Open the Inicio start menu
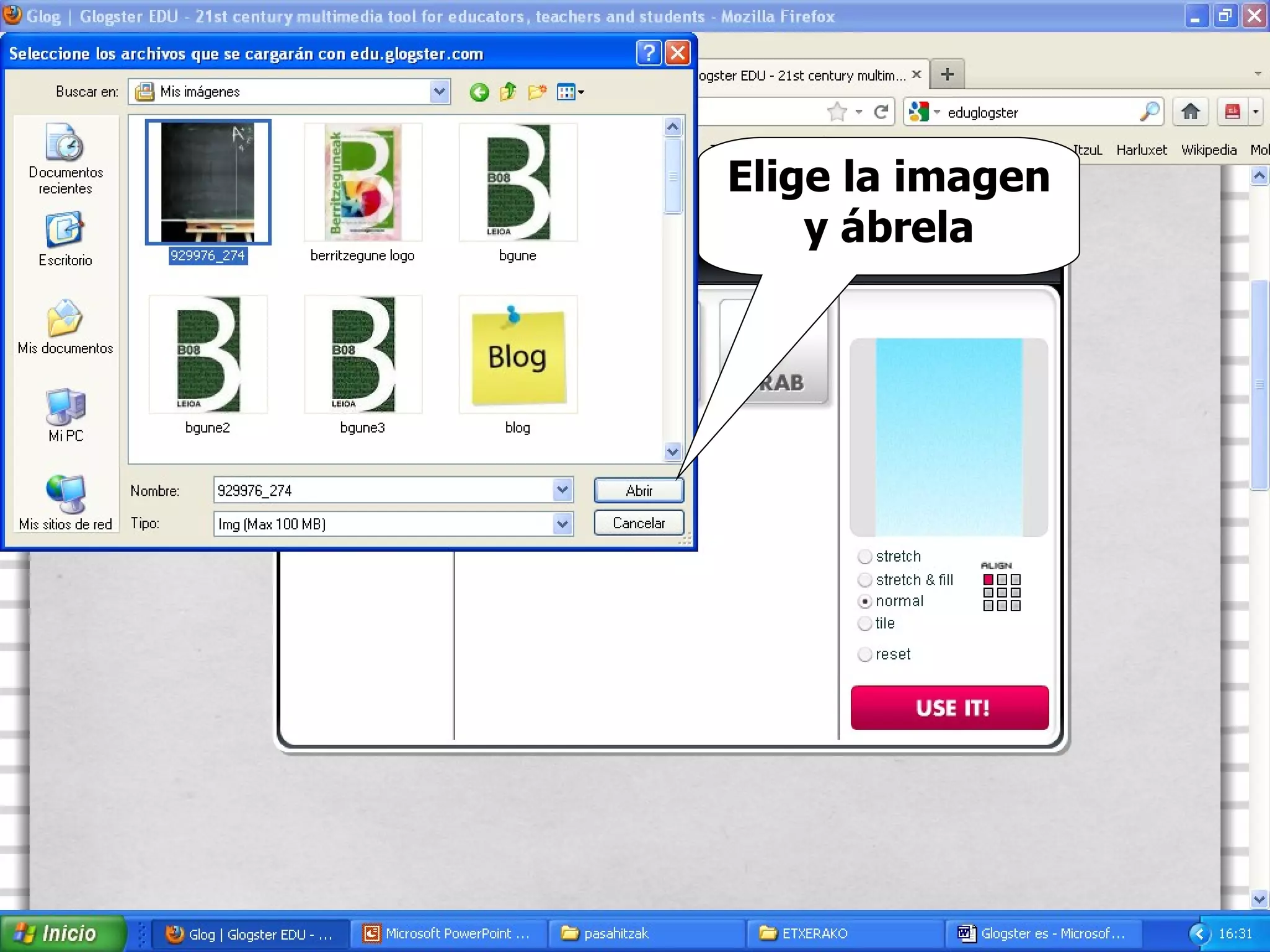The width and height of the screenshot is (1270, 952). [62, 933]
